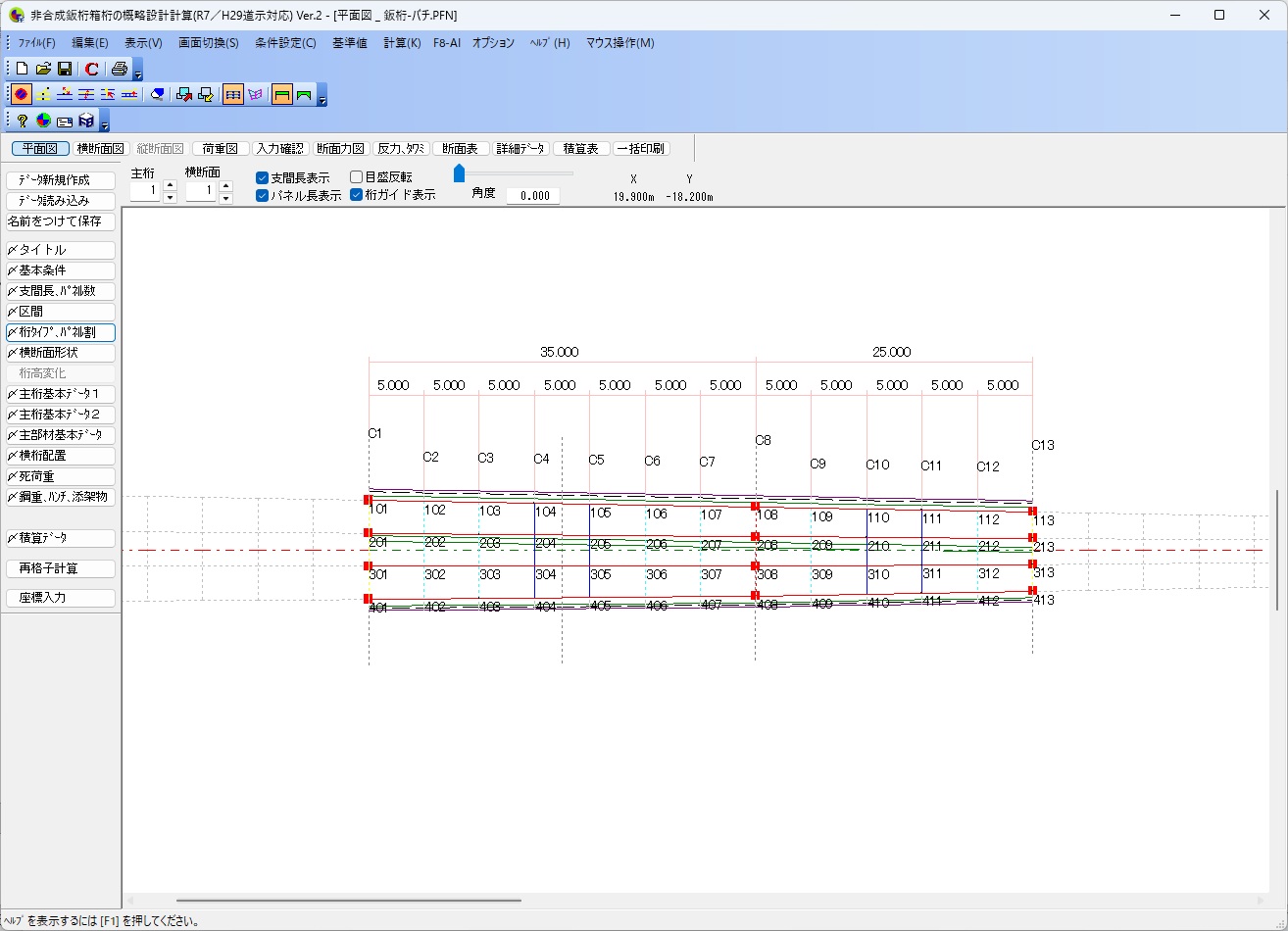This screenshot has width=1288, height=931.
Task: Click the colored pie circle icon
Action: click(x=43, y=121)
